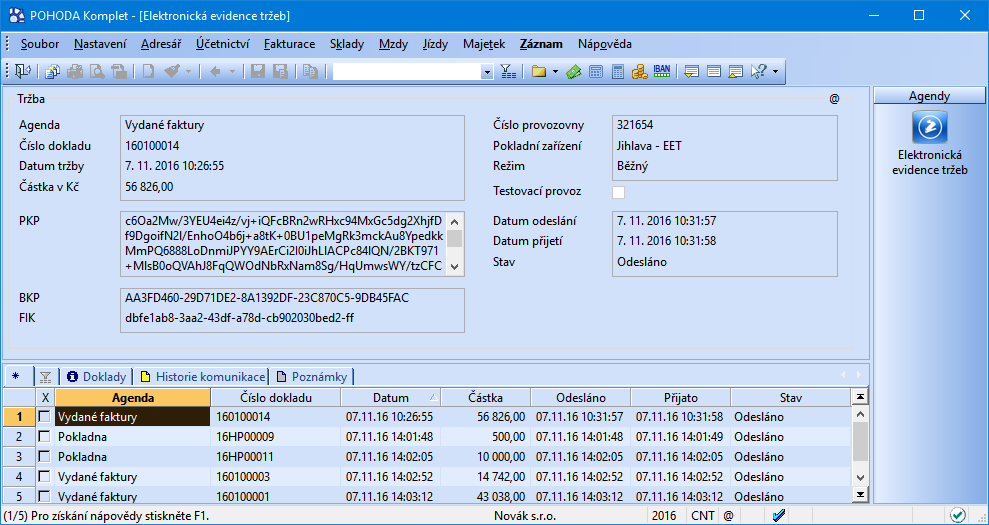Click the Číslo dokladu column header

coord(276,398)
